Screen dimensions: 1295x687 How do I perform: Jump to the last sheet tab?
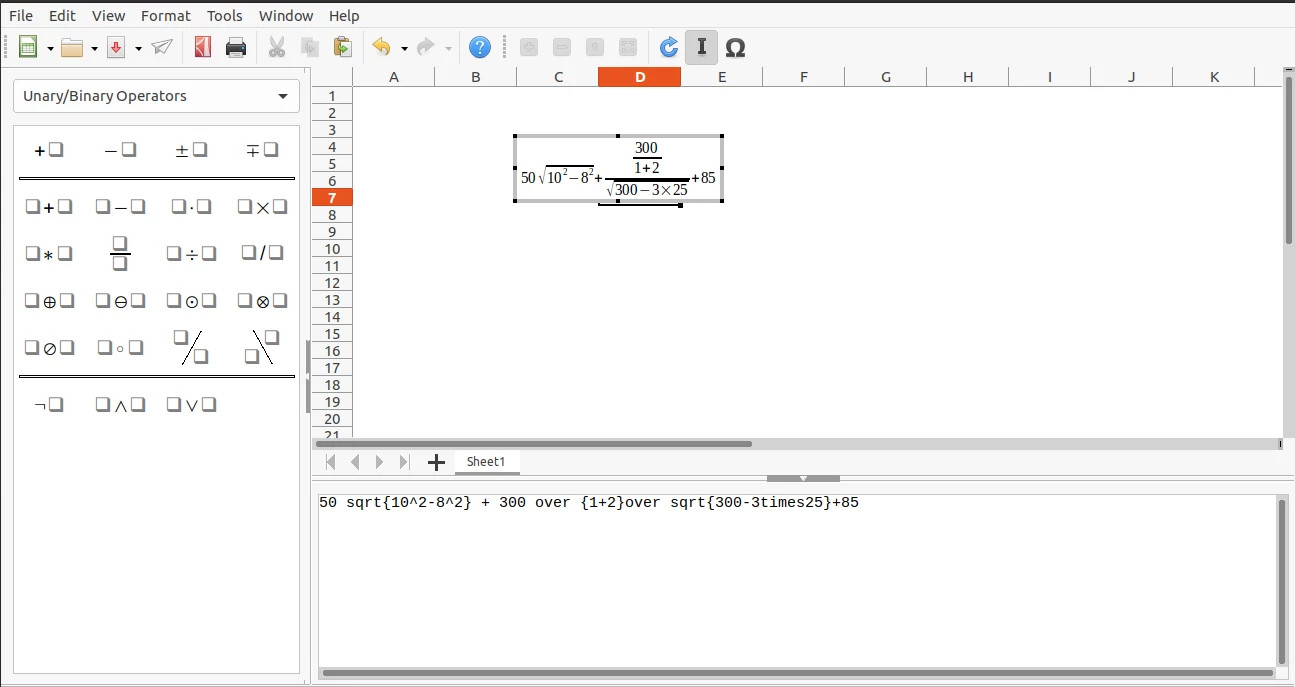click(x=404, y=462)
